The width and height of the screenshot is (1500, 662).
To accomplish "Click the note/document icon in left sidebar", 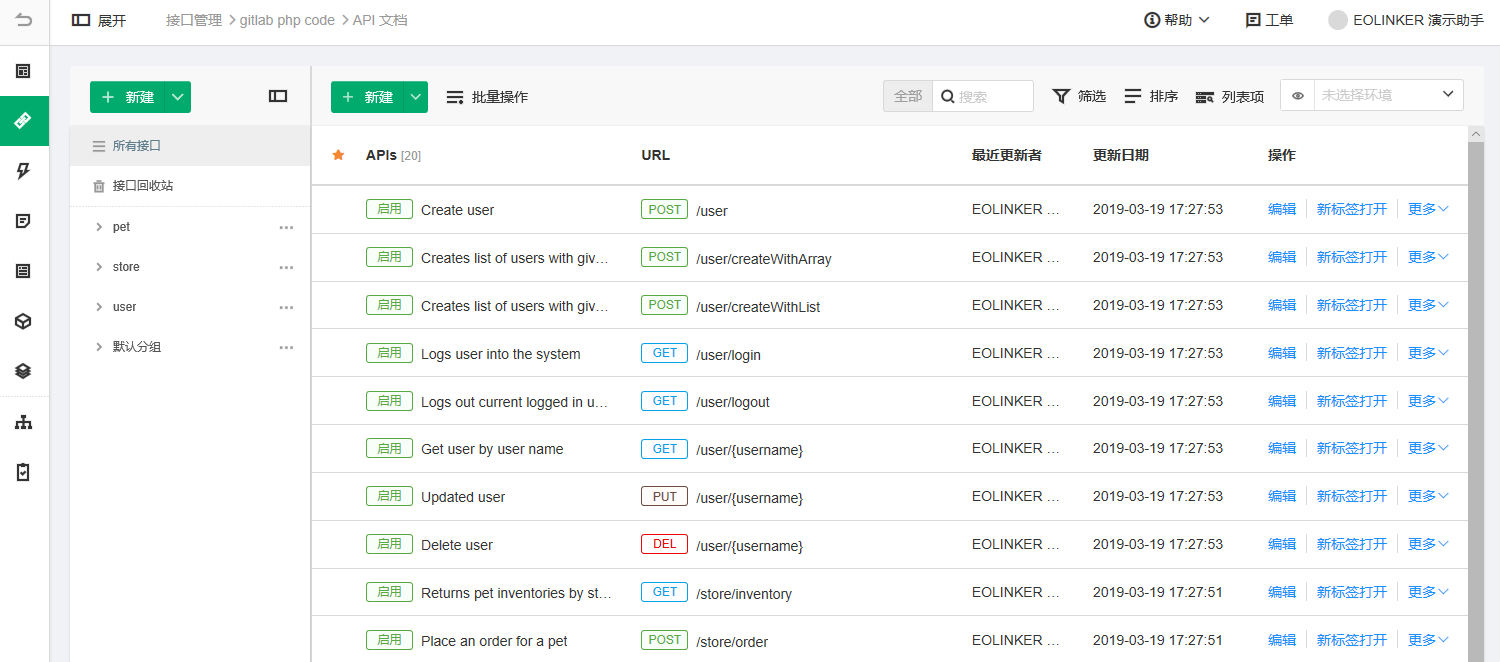I will pyautogui.click(x=24, y=221).
